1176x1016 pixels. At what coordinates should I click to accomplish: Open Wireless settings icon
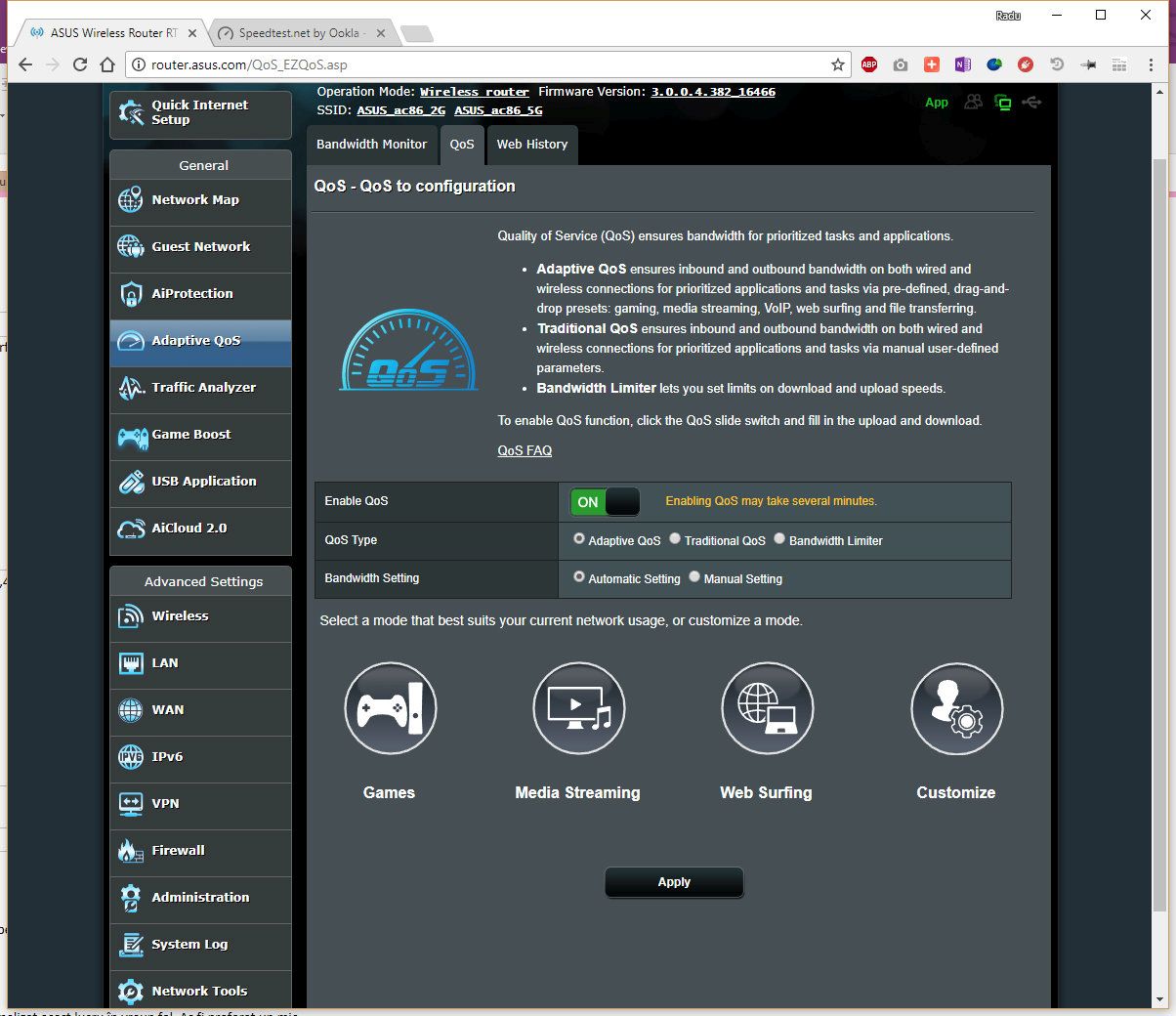131,616
